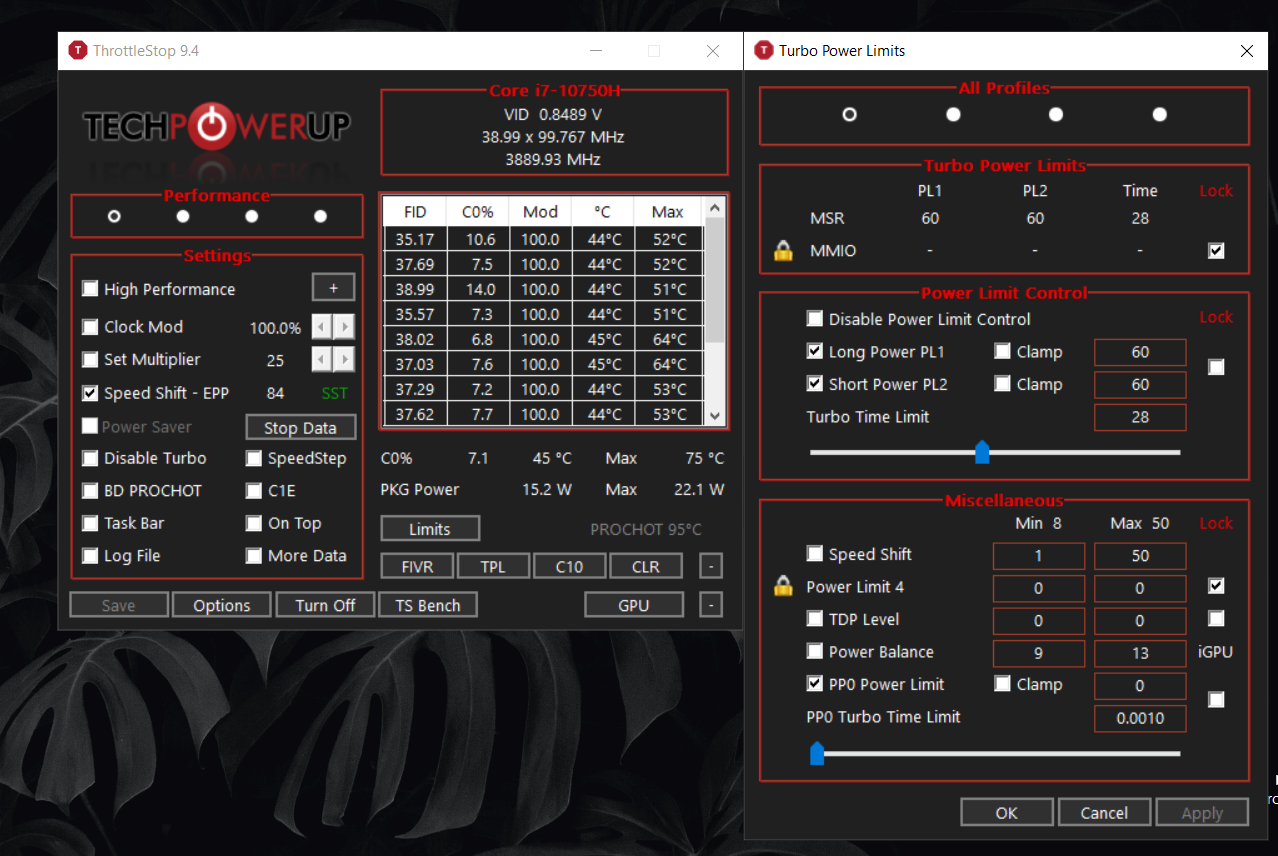Toggle the C1E checkbox

tap(254, 491)
